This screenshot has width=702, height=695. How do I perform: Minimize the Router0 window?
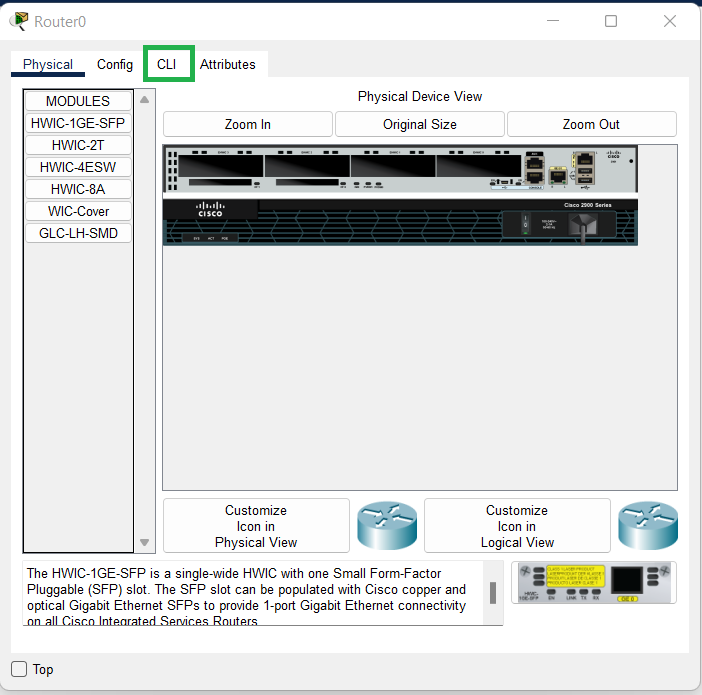[x=553, y=21]
